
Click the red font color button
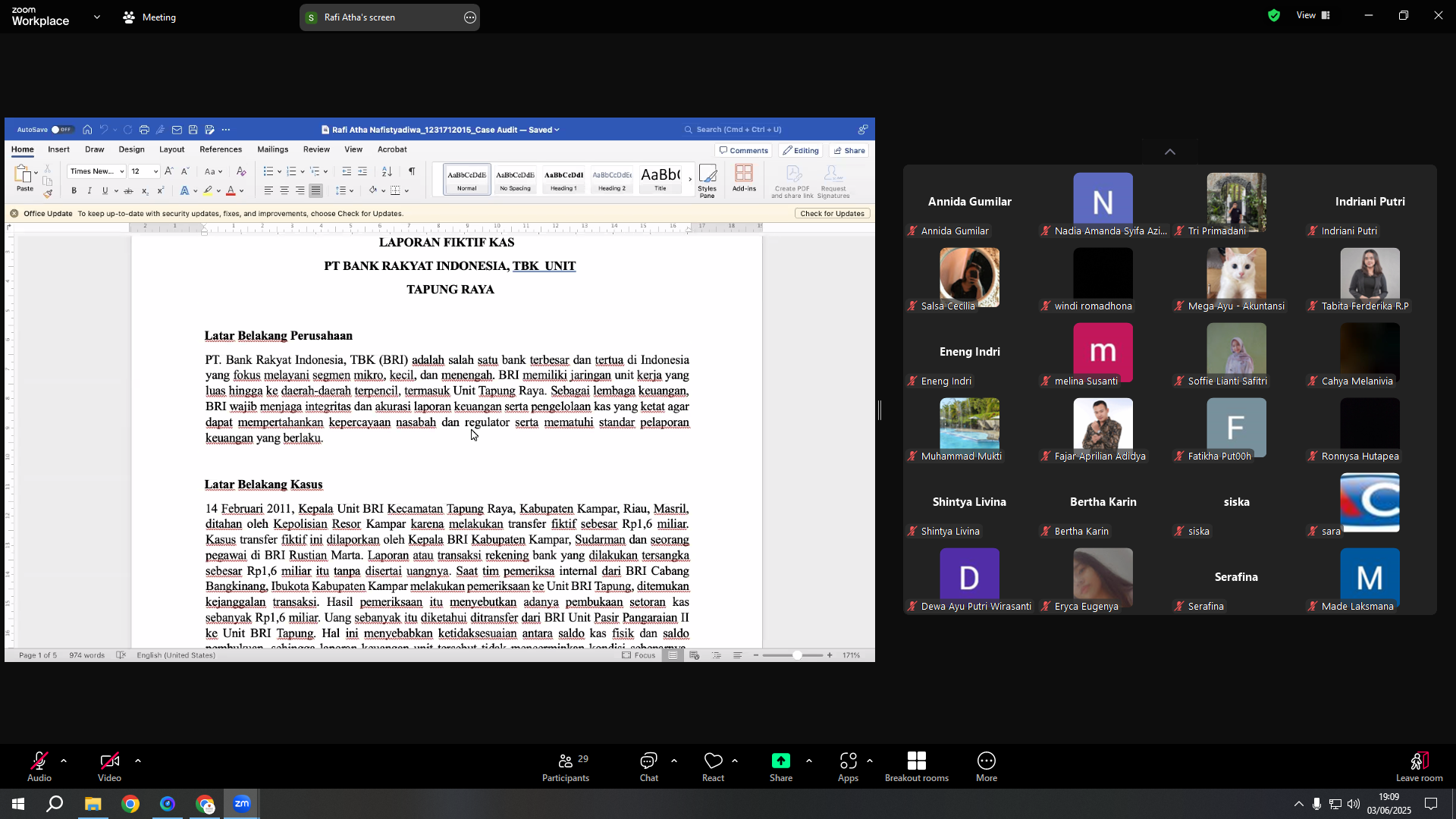[231, 191]
